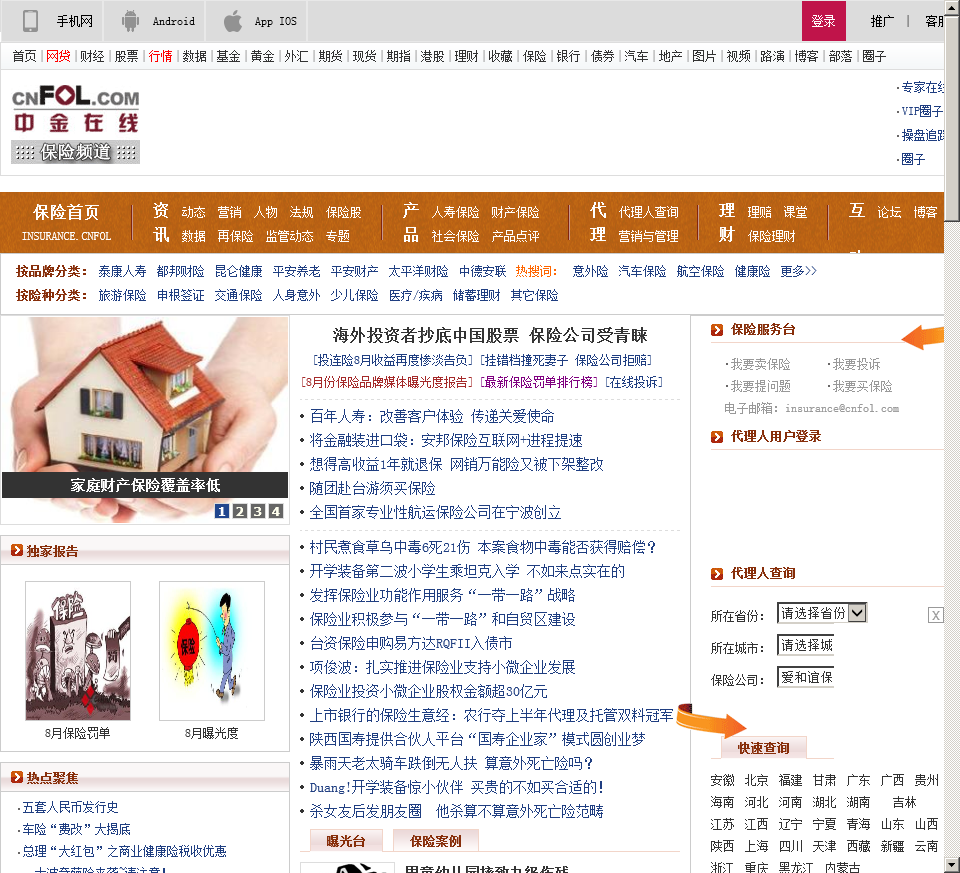This screenshot has height=873, width=960.
Task: Open 代理人查询 in the orange navigation
Action: [x=648, y=212]
